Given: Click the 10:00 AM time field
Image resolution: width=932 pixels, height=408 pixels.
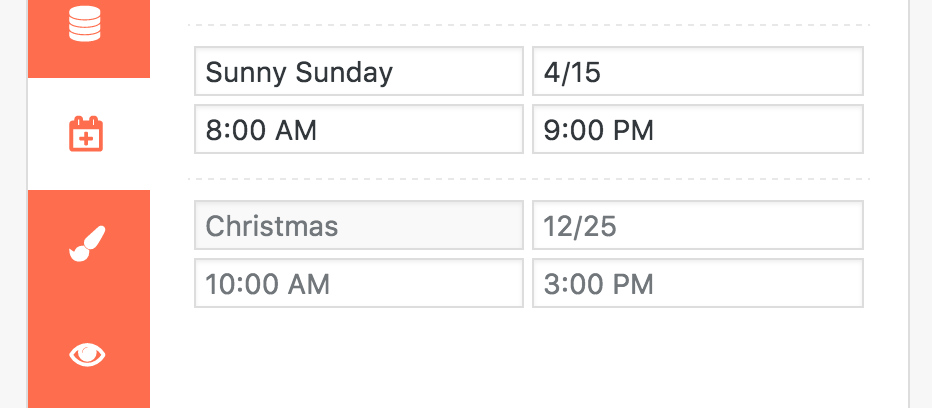Looking at the screenshot, I should (359, 283).
